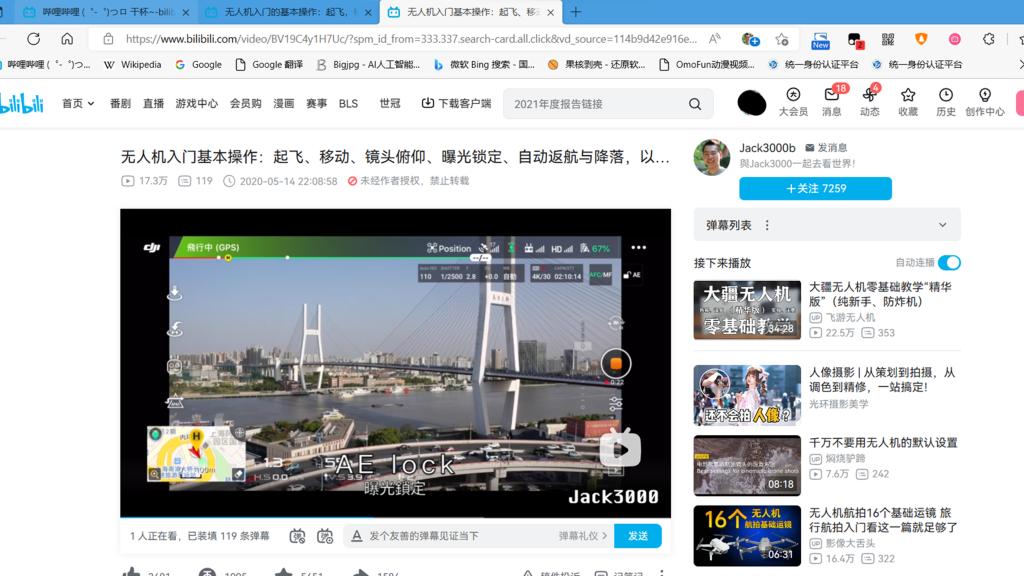The width and height of the screenshot is (1024, 576).
Task: Open danmaku settings icon below video
Action: [325, 536]
